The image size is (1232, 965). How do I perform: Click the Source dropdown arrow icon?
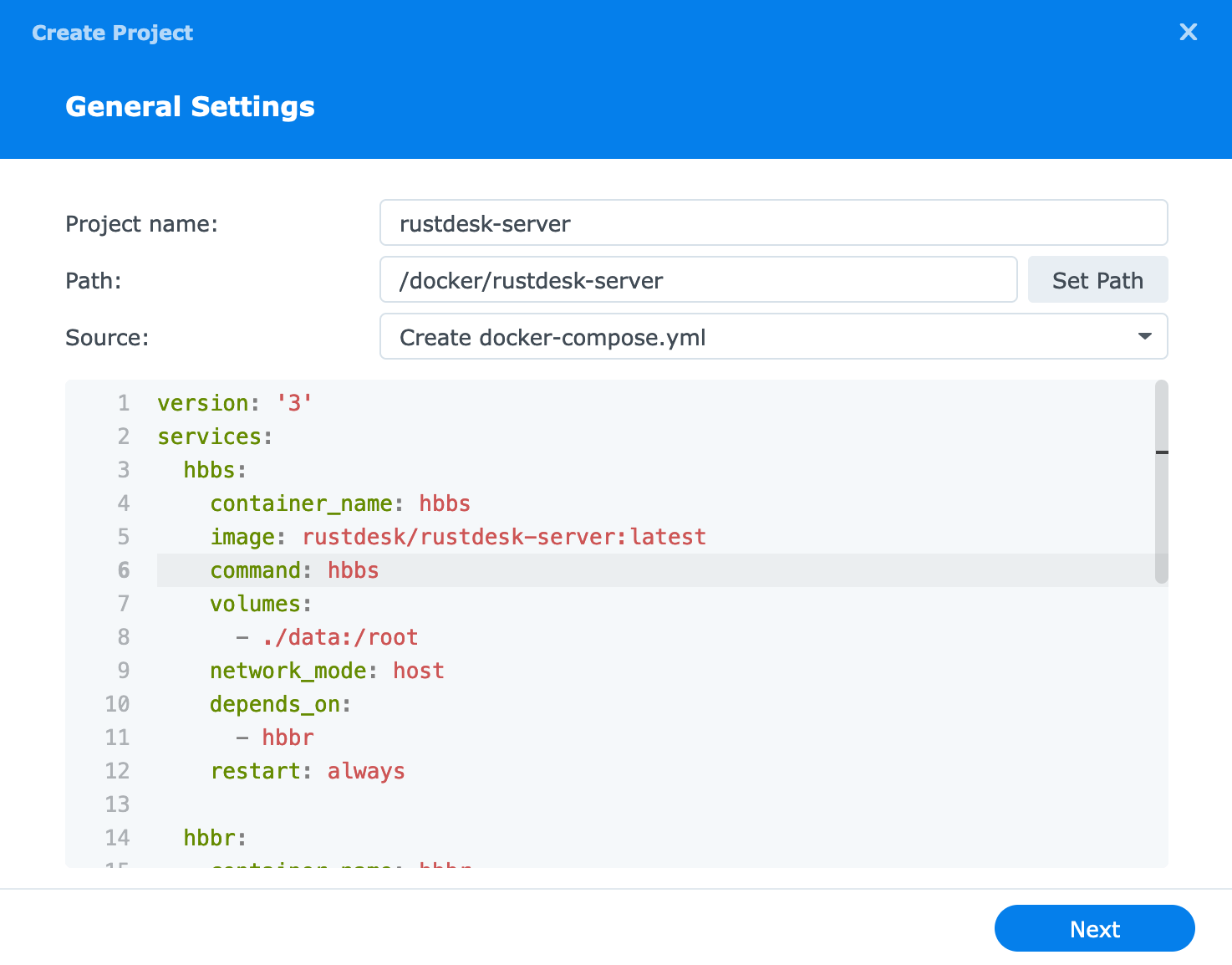tap(1144, 337)
